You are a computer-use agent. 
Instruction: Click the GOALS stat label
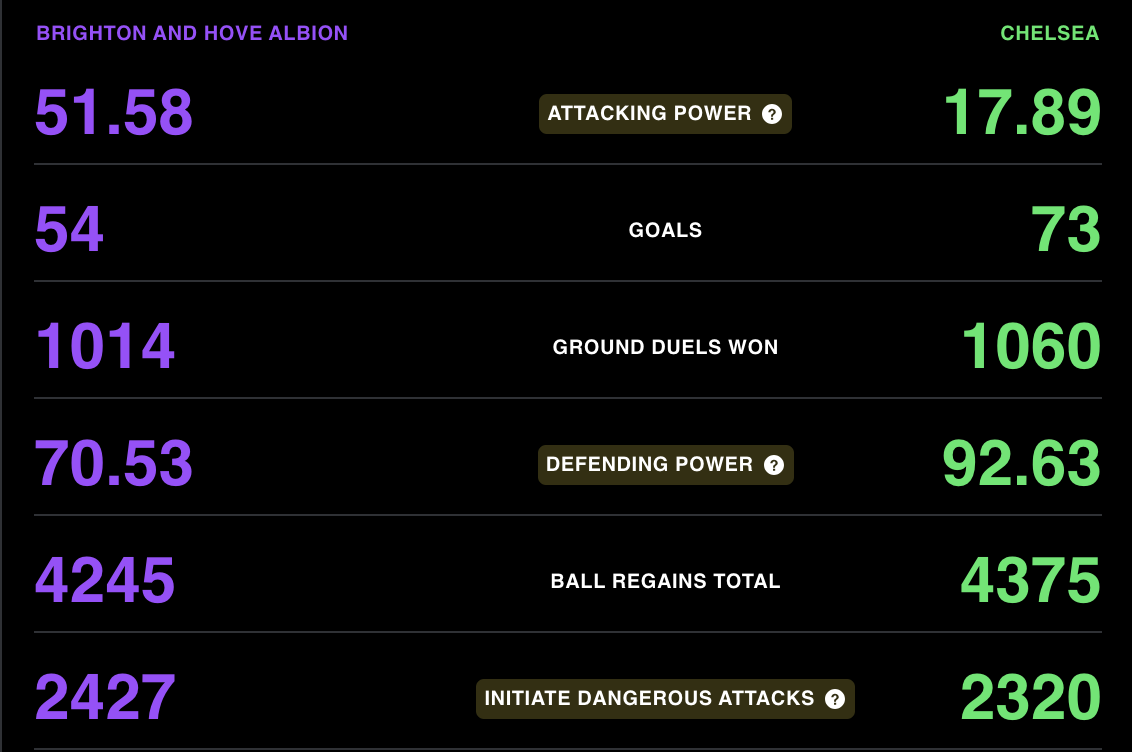pyautogui.click(x=665, y=230)
